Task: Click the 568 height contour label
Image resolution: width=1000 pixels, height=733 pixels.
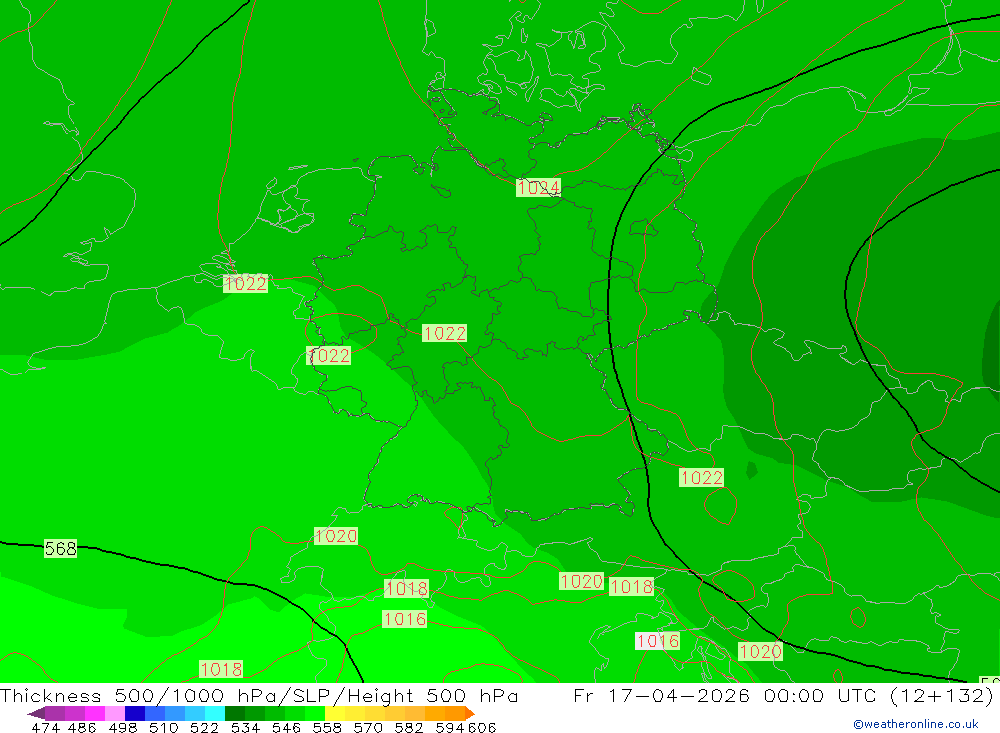Action: (61, 548)
